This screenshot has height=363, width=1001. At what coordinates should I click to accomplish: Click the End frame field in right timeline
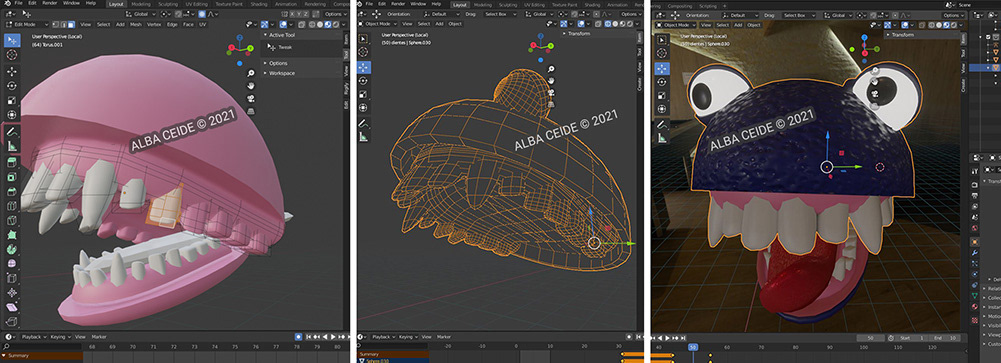point(945,337)
